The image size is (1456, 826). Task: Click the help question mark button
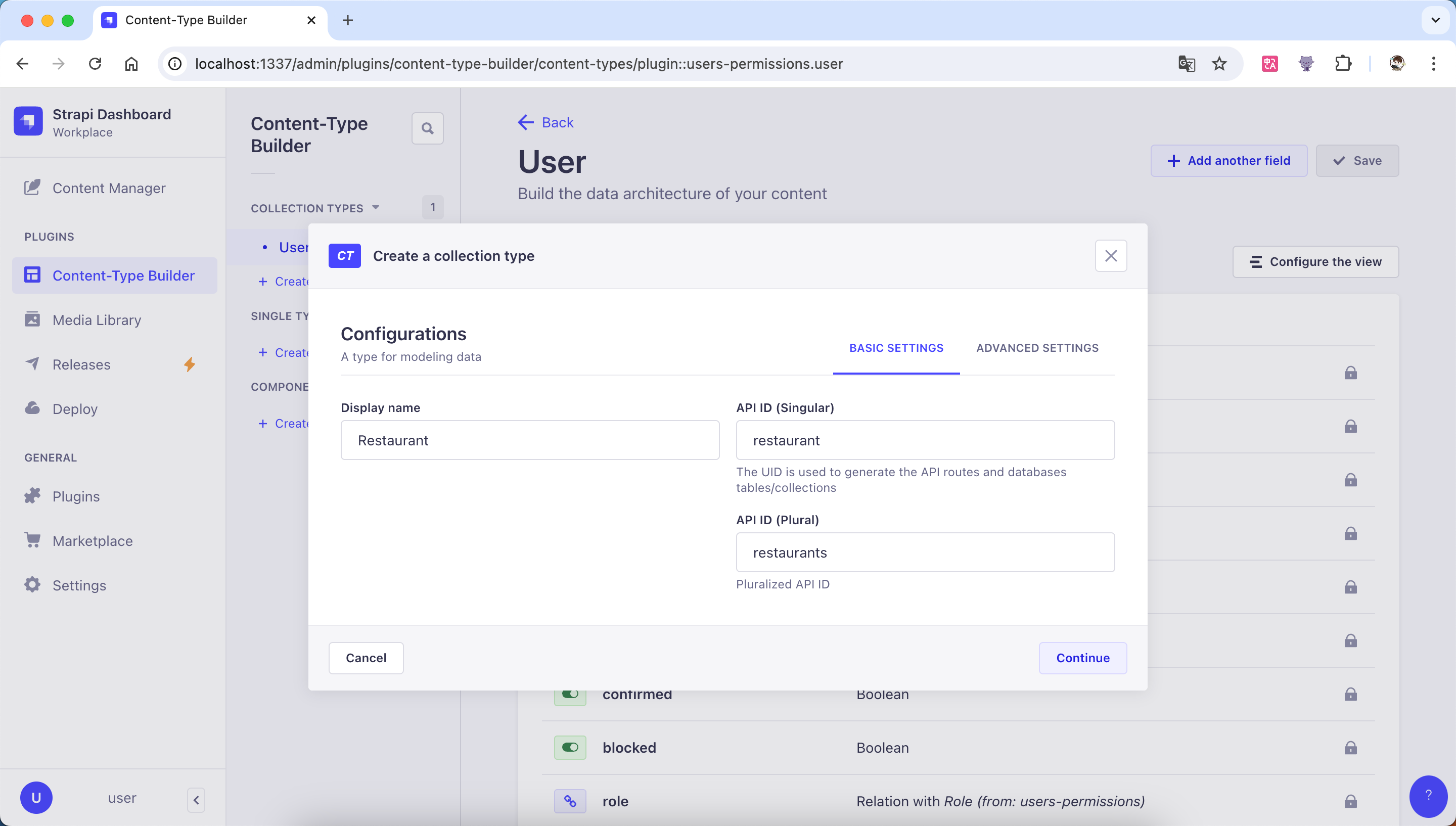pos(1428,795)
